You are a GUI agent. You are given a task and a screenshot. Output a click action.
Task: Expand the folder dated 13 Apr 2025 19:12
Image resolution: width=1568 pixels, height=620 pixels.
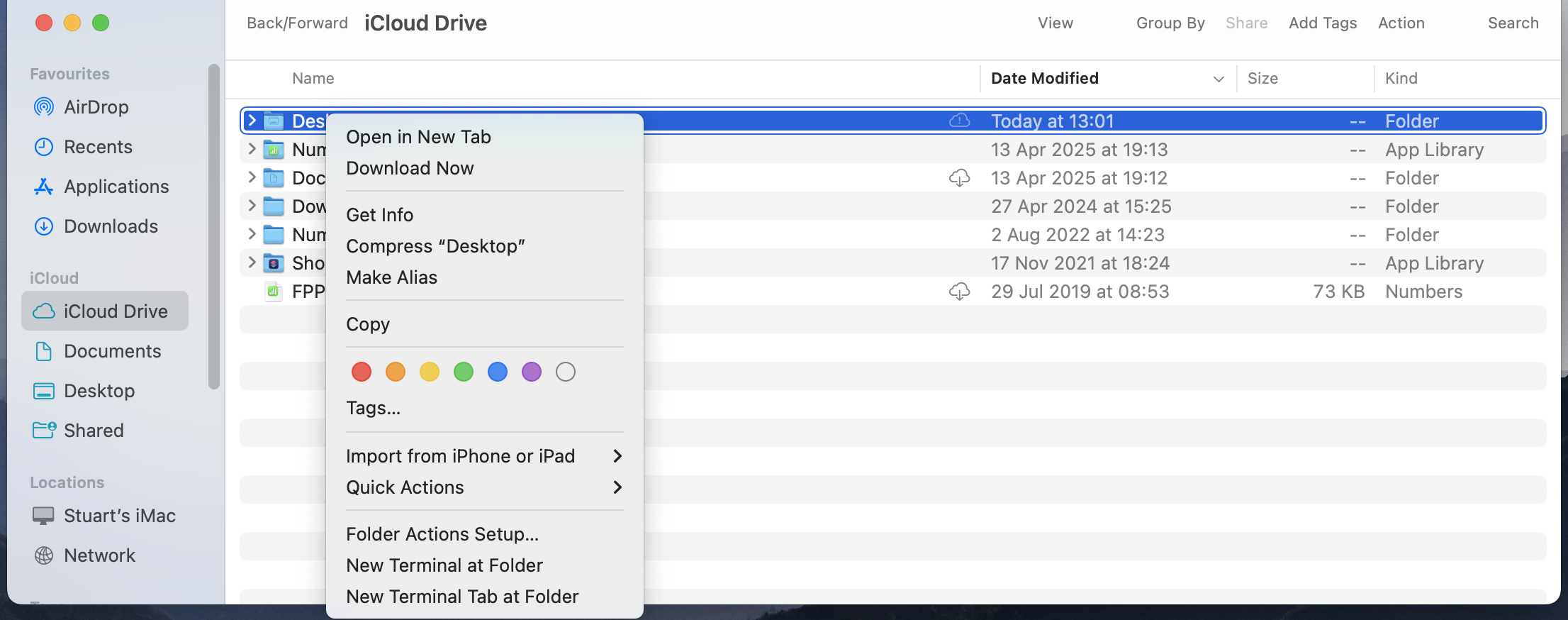coord(252,177)
